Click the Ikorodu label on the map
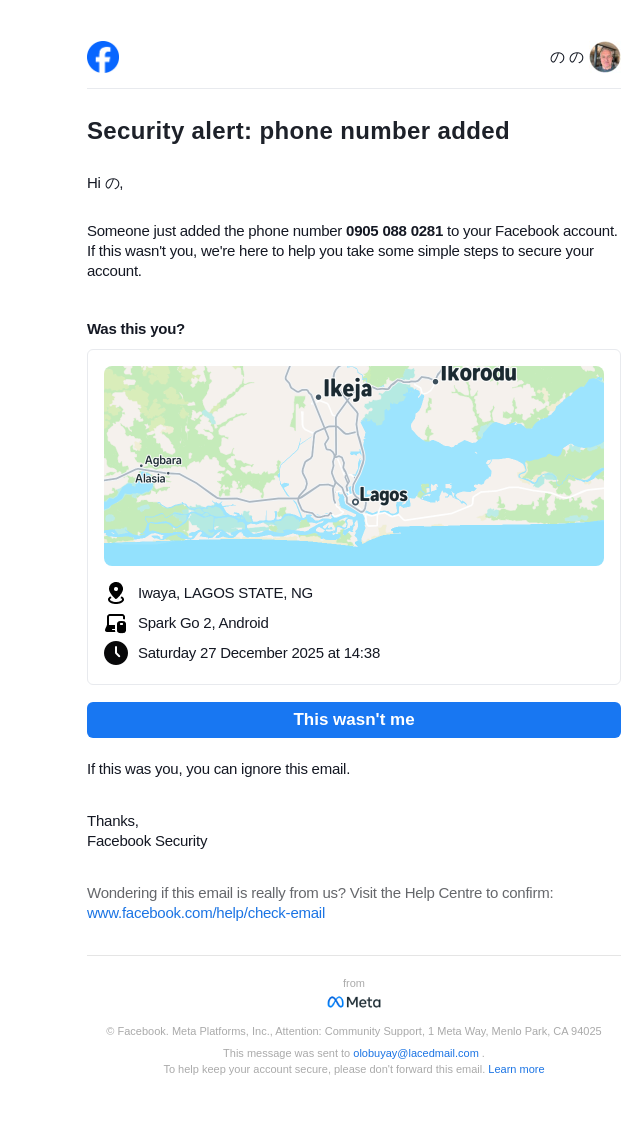Screen dimensions: 624x1125 [x=478, y=373]
